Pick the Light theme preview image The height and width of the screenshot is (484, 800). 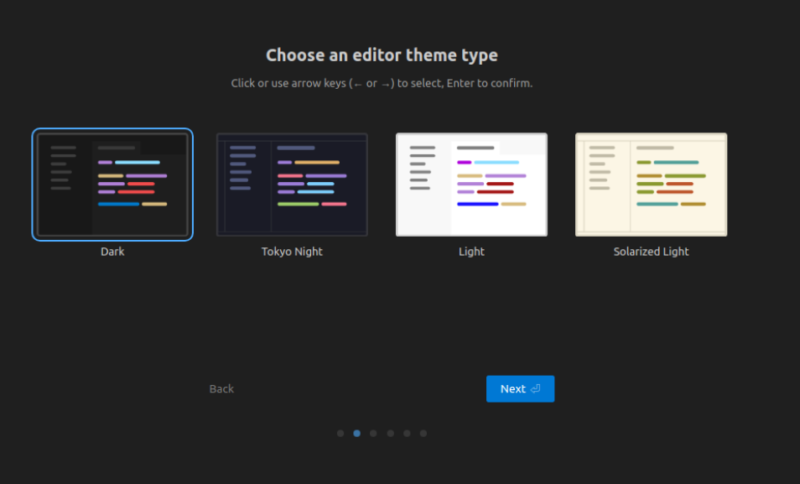[471, 184]
